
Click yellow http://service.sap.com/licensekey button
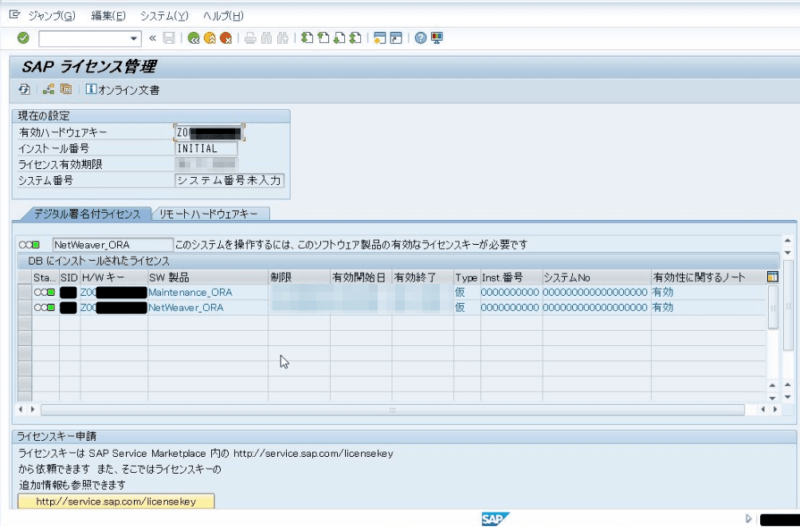click(116, 501)
